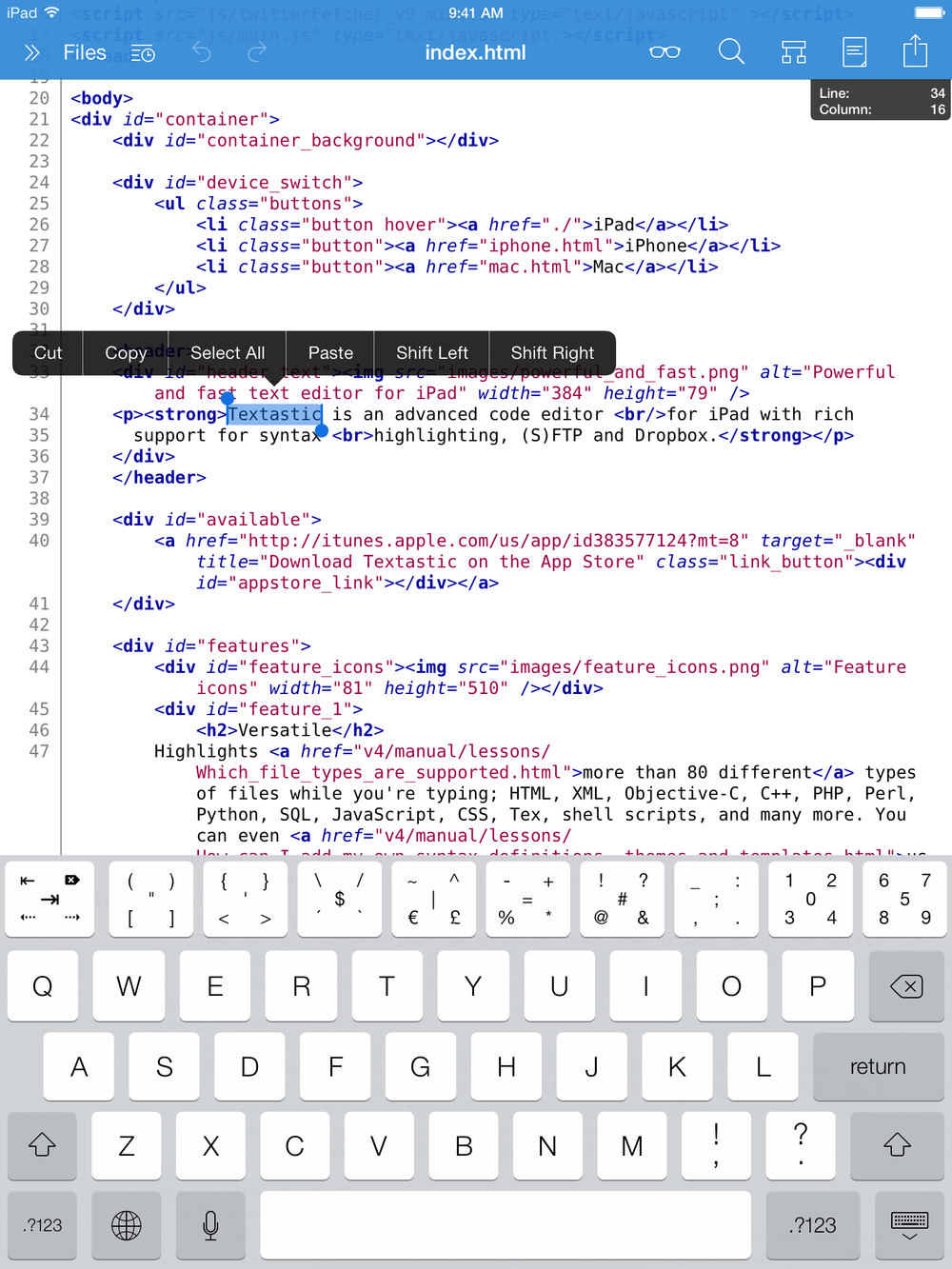Tap the <body> tag on line 20
This screenshot has width=952, height=1269.
click(102, 98)
